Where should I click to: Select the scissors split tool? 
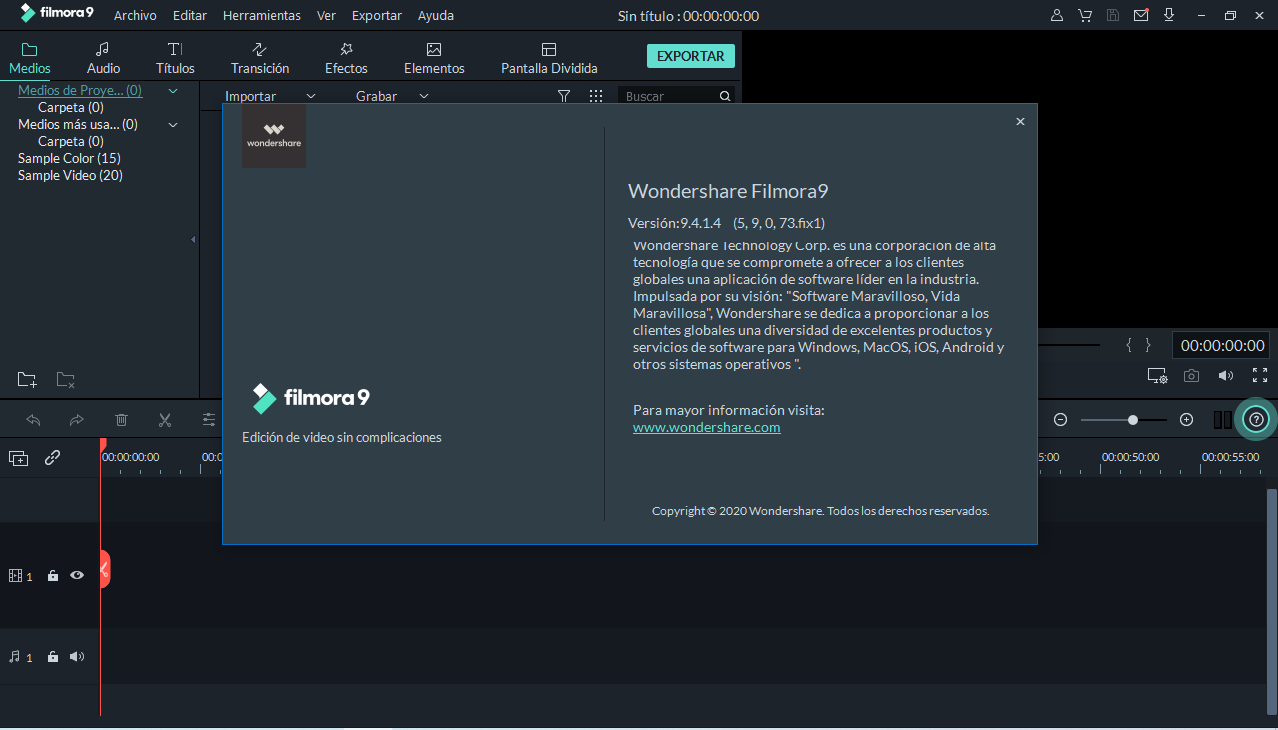point(165,420)
